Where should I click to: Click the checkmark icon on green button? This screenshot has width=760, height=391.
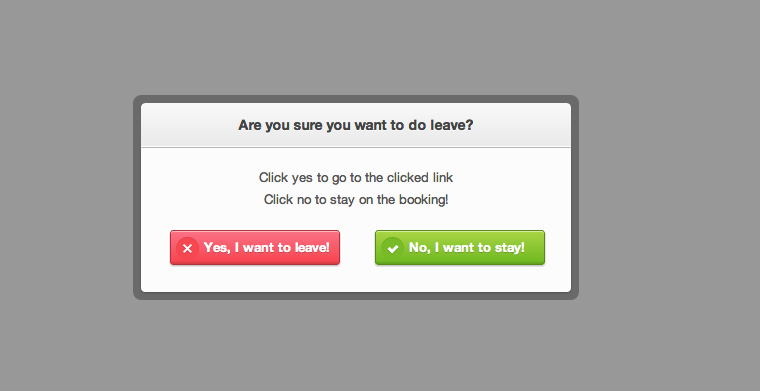393,249
